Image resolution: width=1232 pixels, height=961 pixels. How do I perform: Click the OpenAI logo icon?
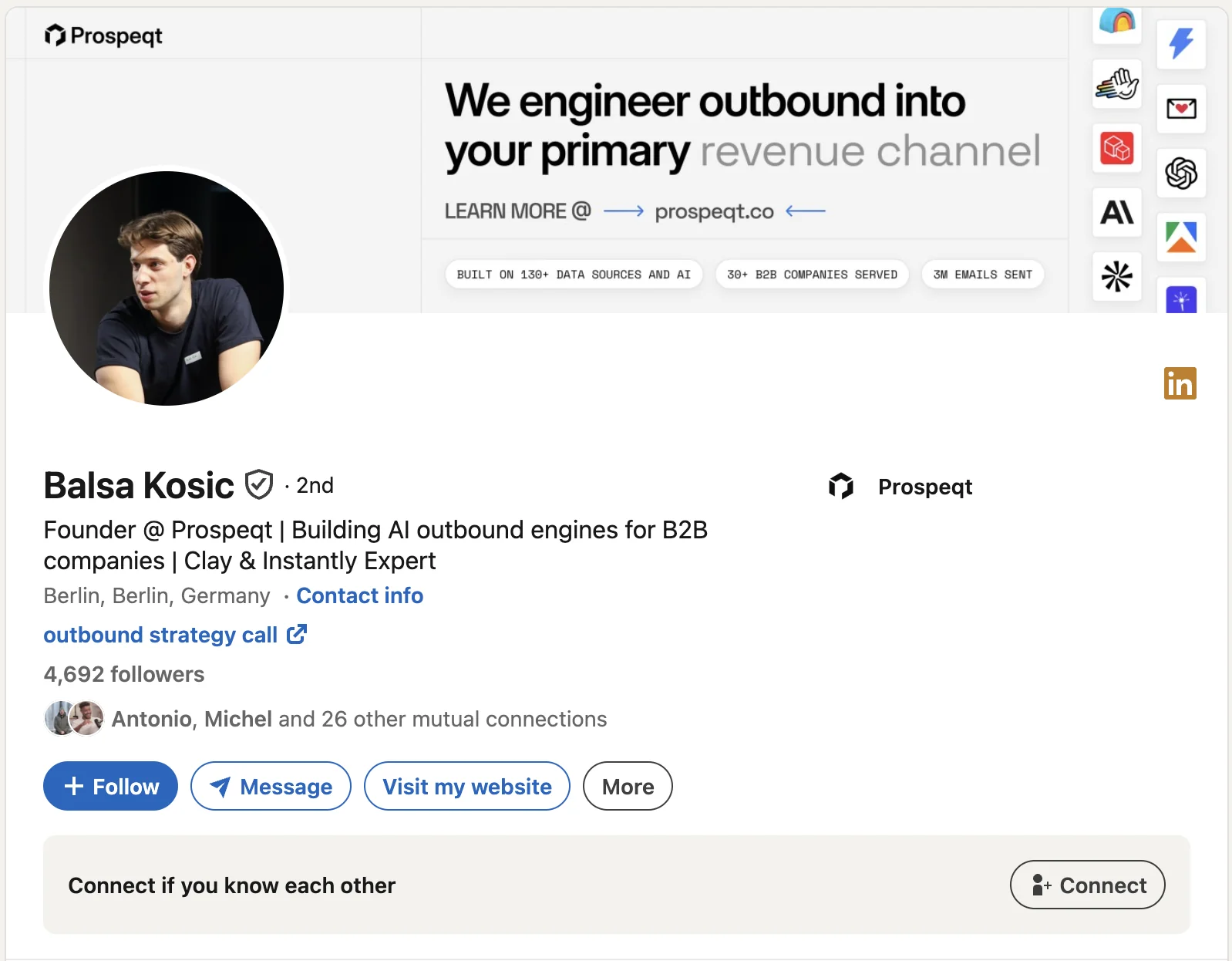pos(1181,173)
